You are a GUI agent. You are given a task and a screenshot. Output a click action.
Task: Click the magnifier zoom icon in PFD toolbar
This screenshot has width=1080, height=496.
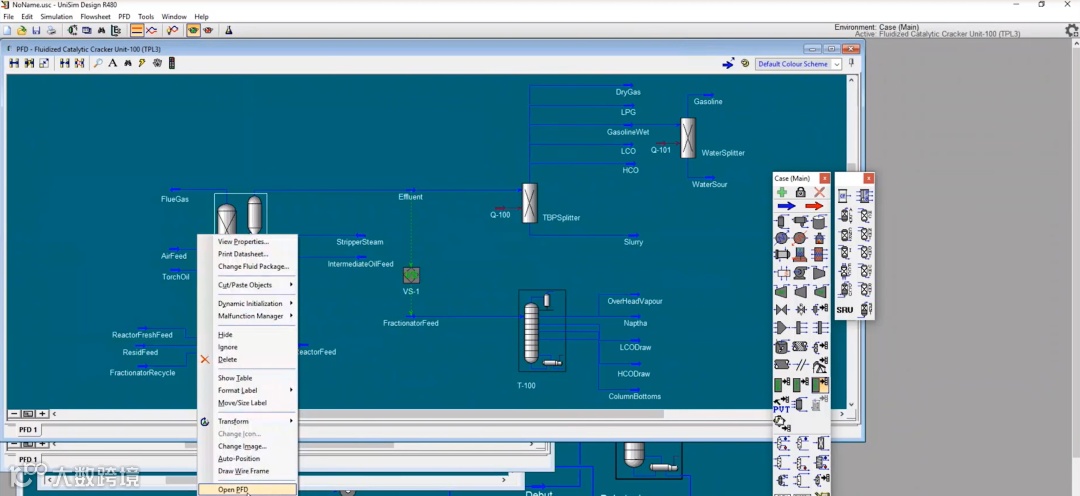[98, 63]
